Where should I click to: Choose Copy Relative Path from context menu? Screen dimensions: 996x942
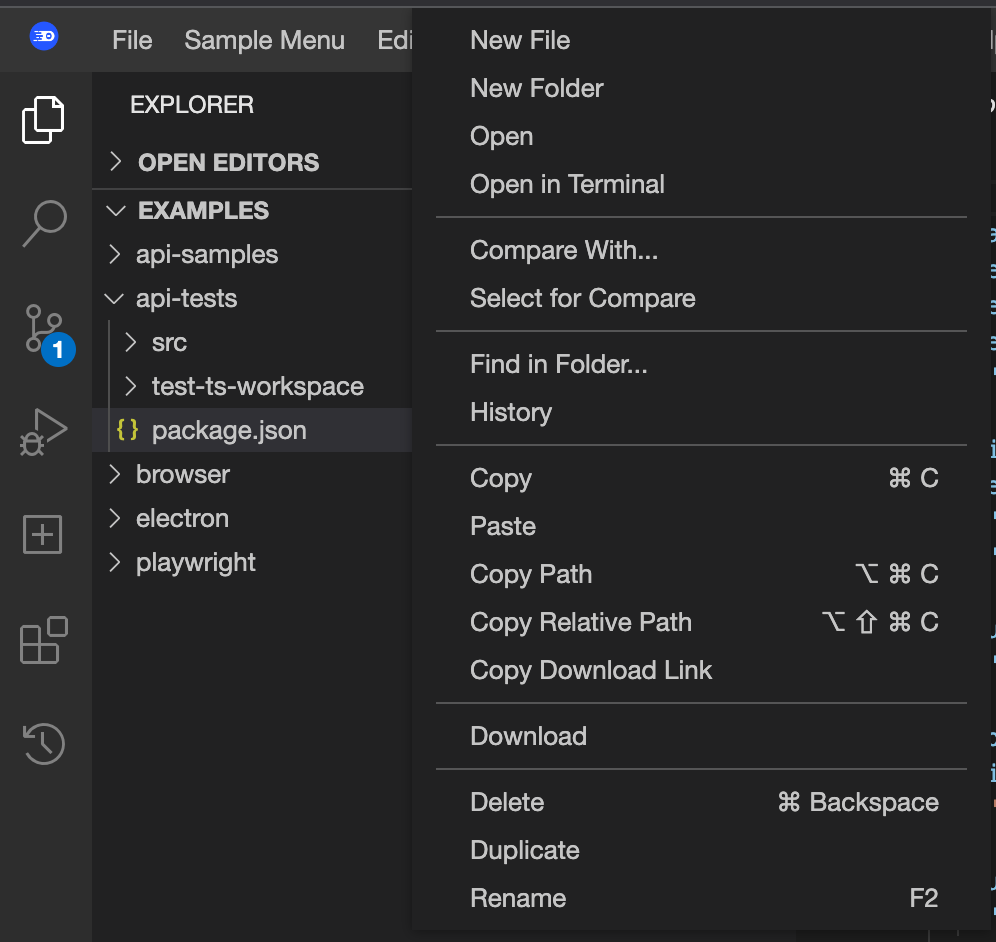pyautogui.click(x=580, y=623)
